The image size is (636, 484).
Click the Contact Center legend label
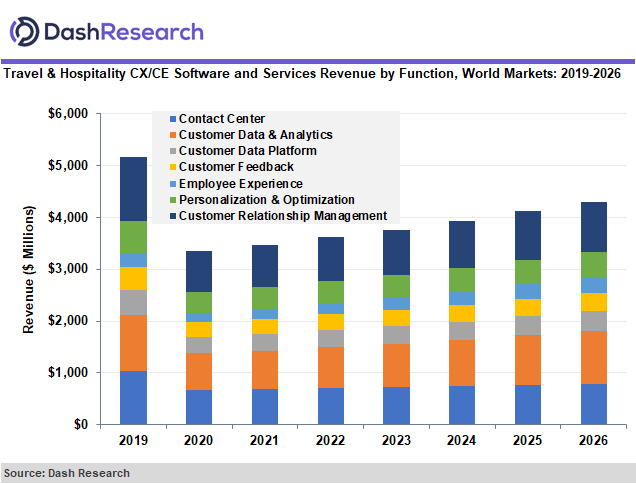[221, 119]
